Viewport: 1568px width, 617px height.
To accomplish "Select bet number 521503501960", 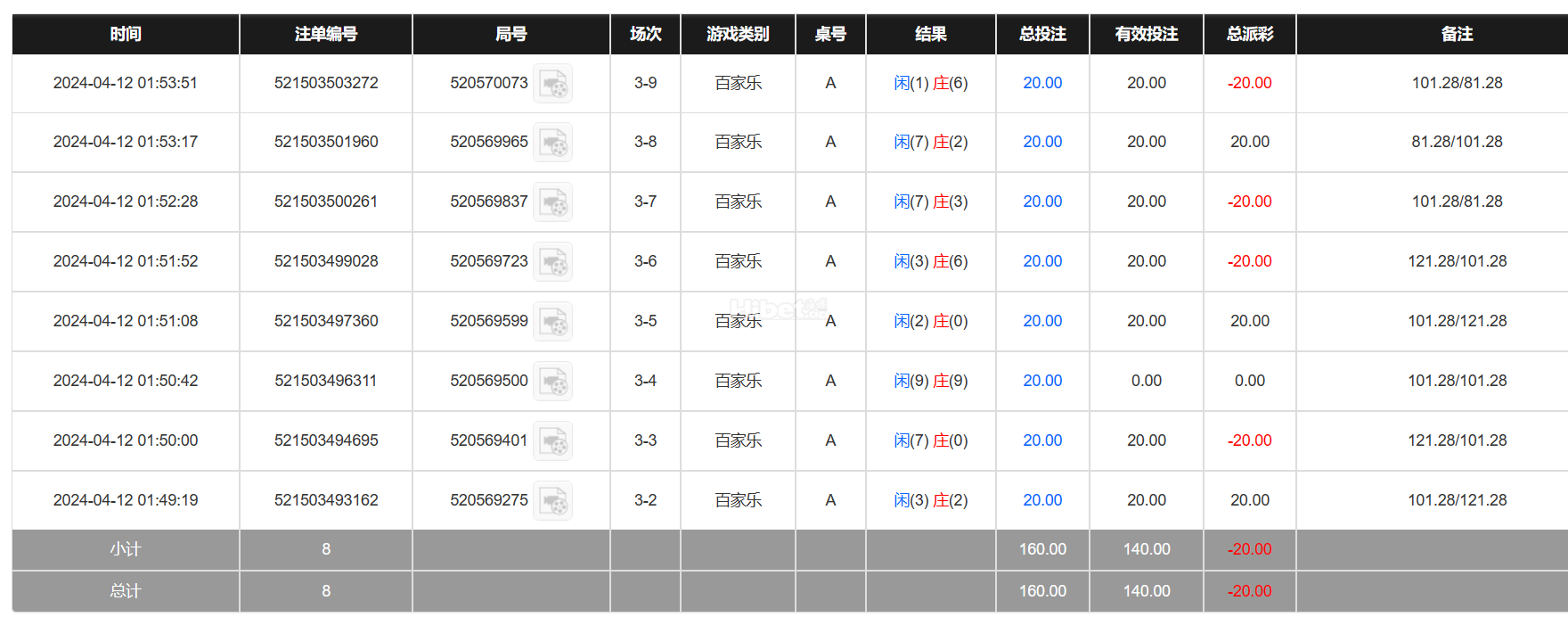I will tap(326, 142).
